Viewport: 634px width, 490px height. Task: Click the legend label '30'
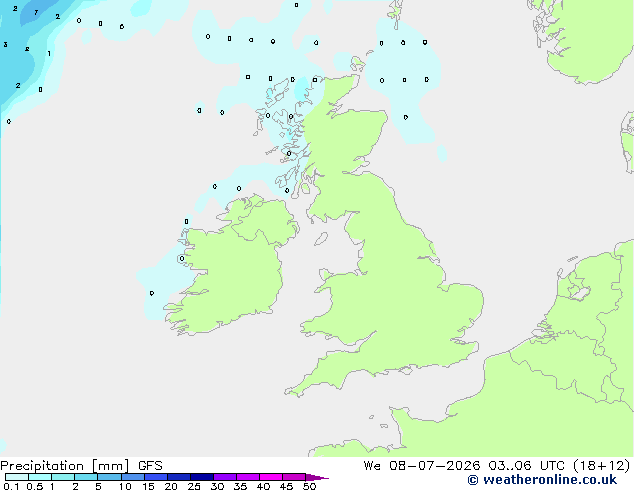click(x=217, y=486)
